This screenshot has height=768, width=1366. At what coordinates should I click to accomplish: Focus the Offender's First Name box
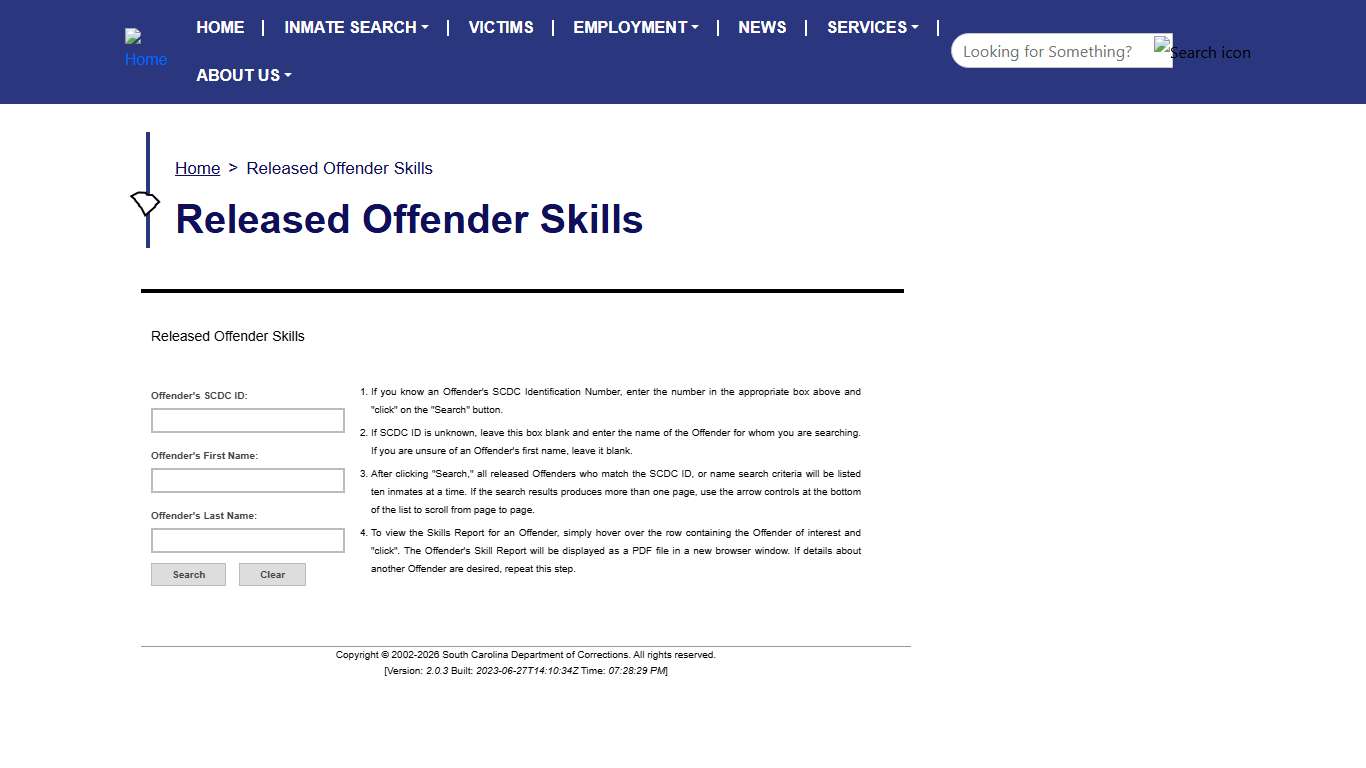tap(247, 480)
